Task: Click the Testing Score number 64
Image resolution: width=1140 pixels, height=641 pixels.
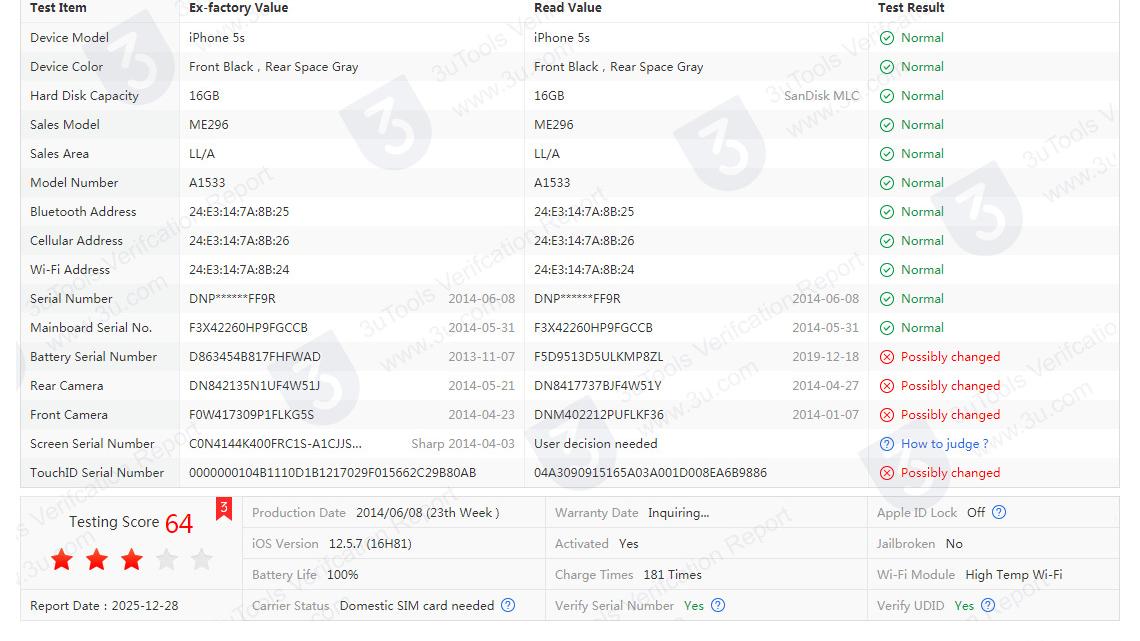Action: pyautogui.click(x=179, y=523)
